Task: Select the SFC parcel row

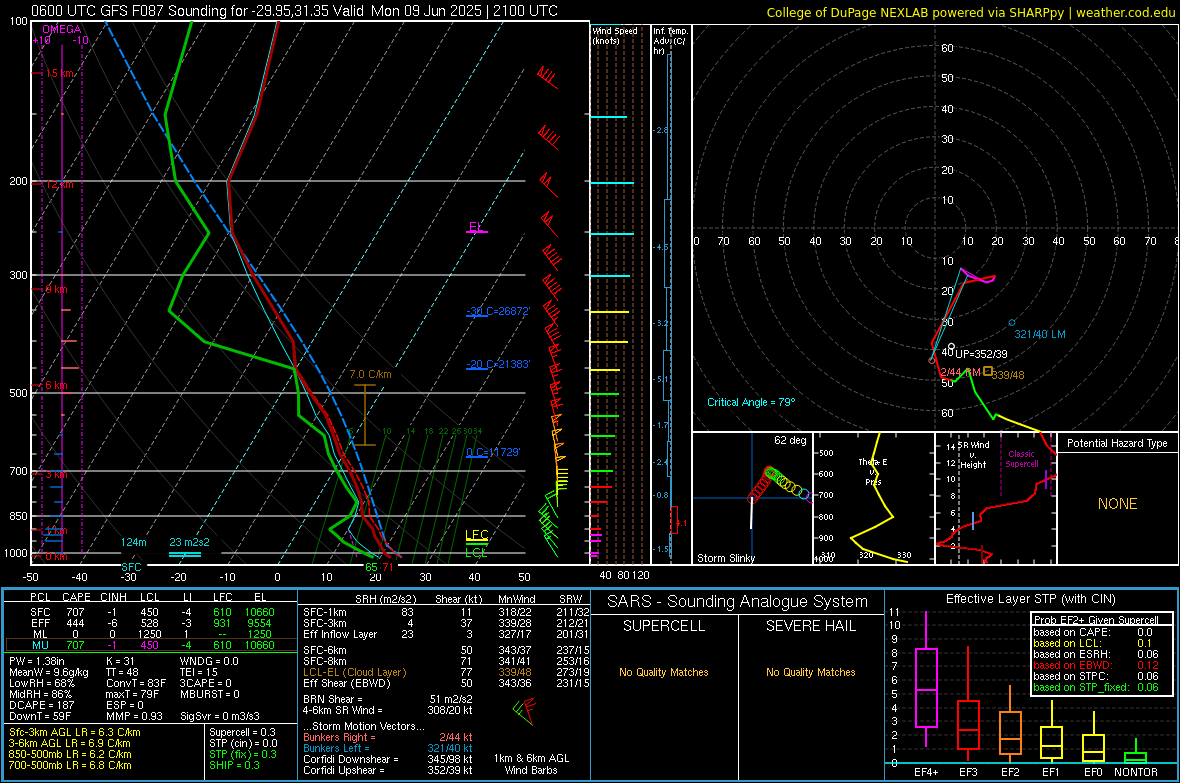Action: click(151, 612)
